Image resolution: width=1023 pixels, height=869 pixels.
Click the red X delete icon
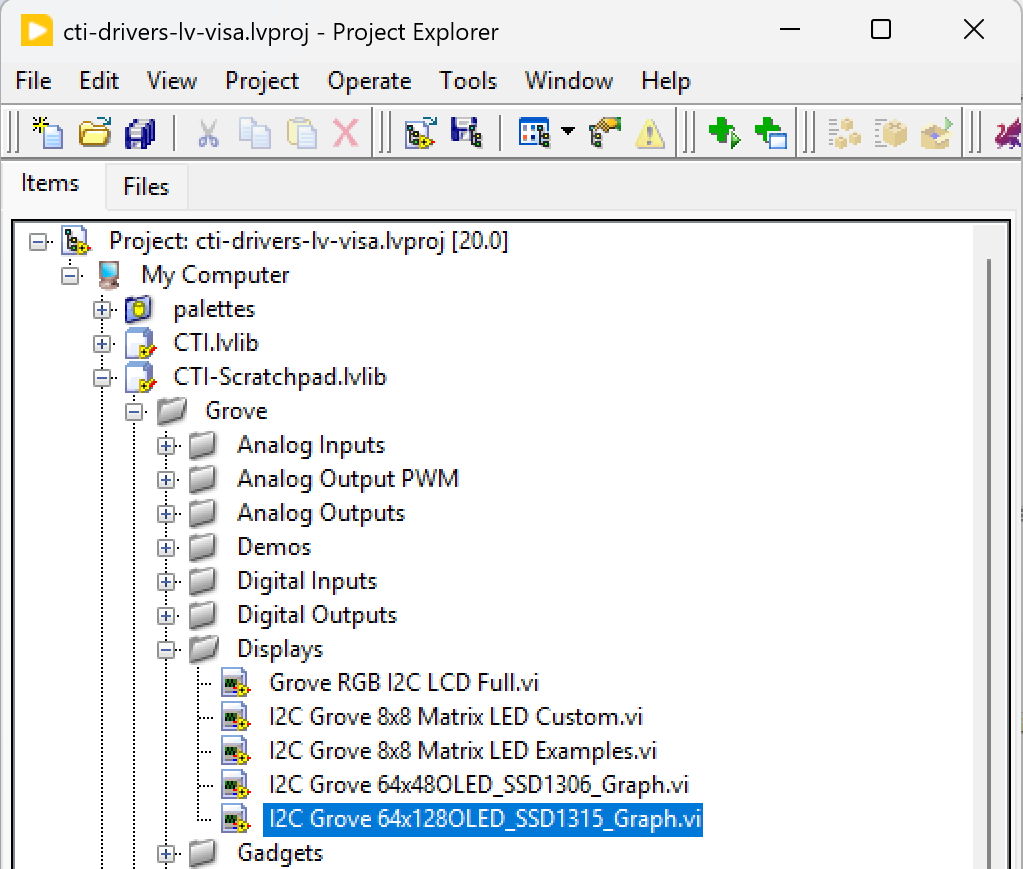pyautogui.click(x=347, y=131)
